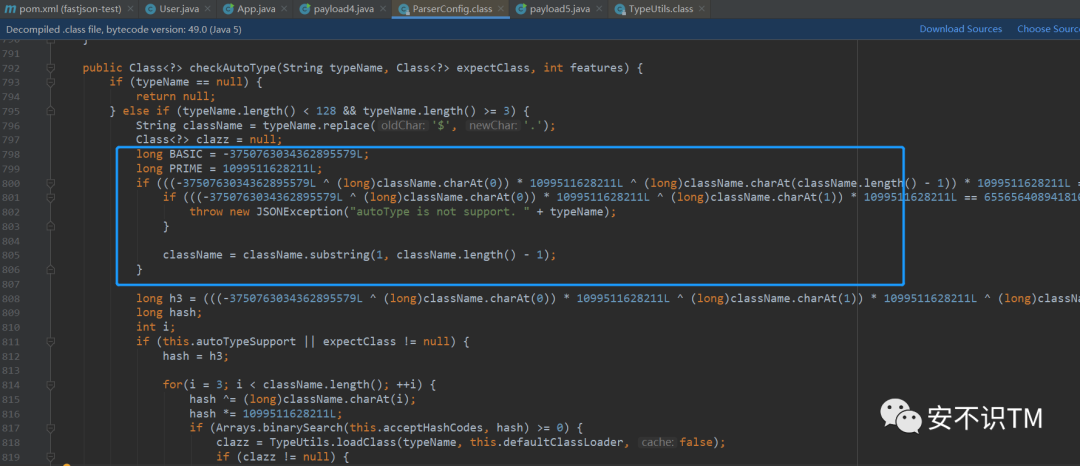
Task: Collapse the clazz != null block at line 819
Action: 50,456
